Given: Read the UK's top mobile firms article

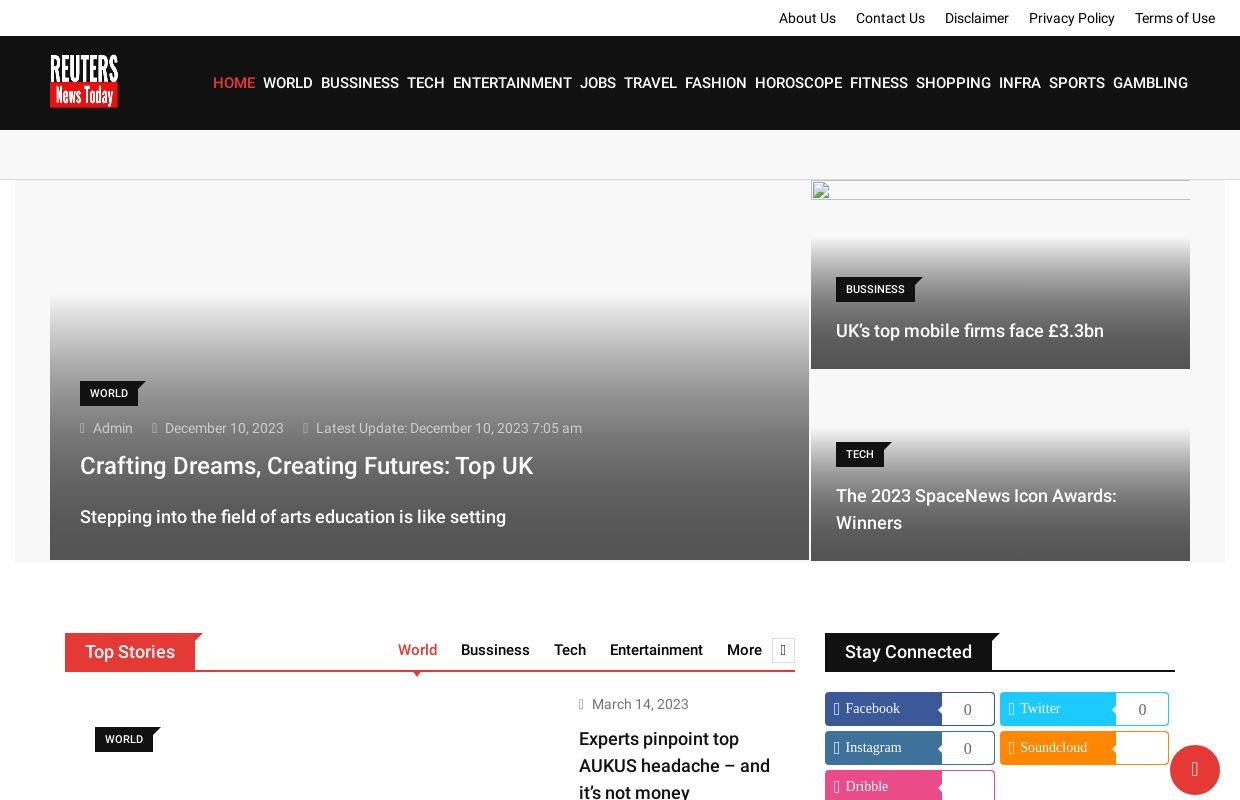Looking at the screenshot, I should (969, 331).
